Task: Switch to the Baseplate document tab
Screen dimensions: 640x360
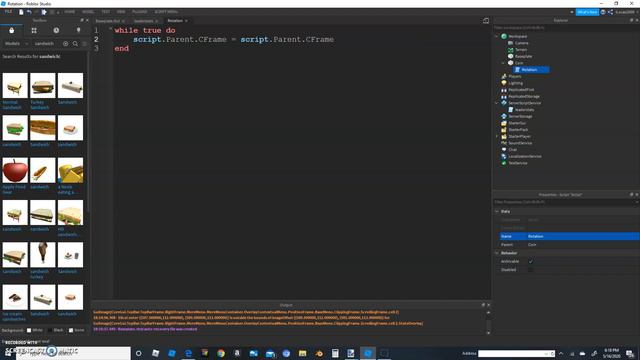Action: [108, 21]
